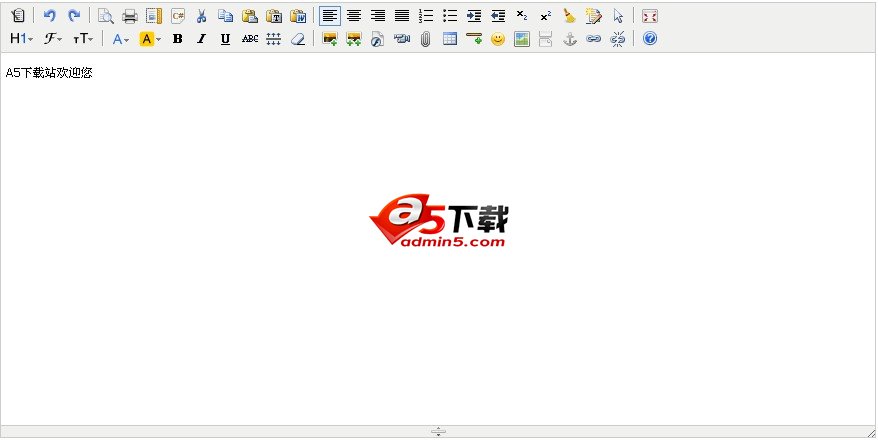Open the yellow highlight color picker
Screen dimensions: 878x442
pos(150,39)
